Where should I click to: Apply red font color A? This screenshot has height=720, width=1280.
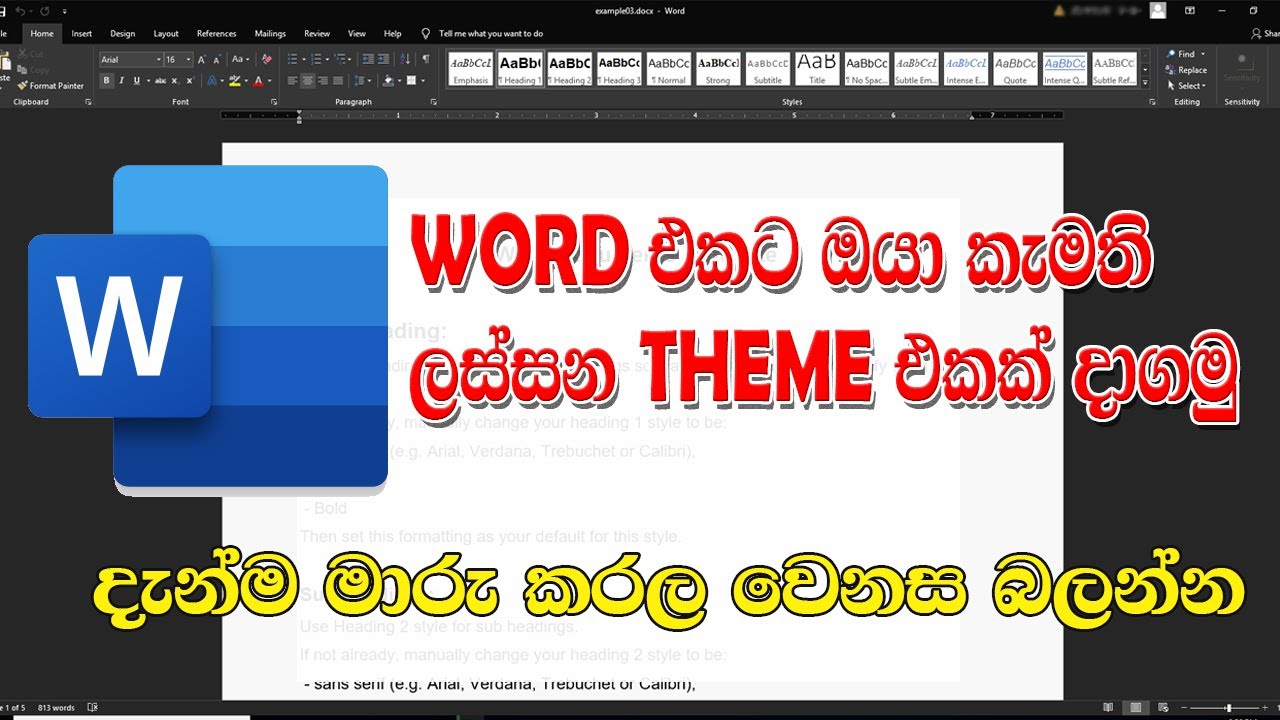click(258, 81)
